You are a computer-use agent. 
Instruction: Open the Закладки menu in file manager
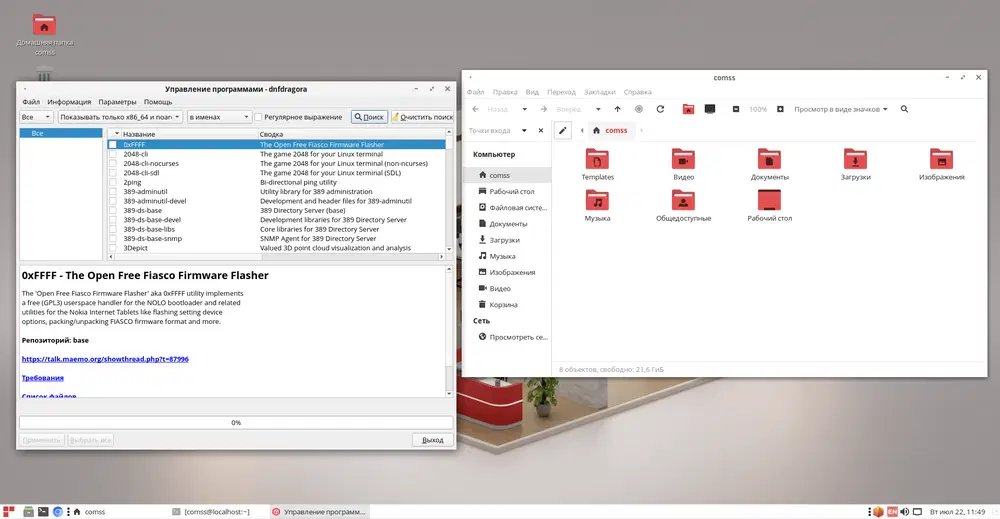click(599, 92)
